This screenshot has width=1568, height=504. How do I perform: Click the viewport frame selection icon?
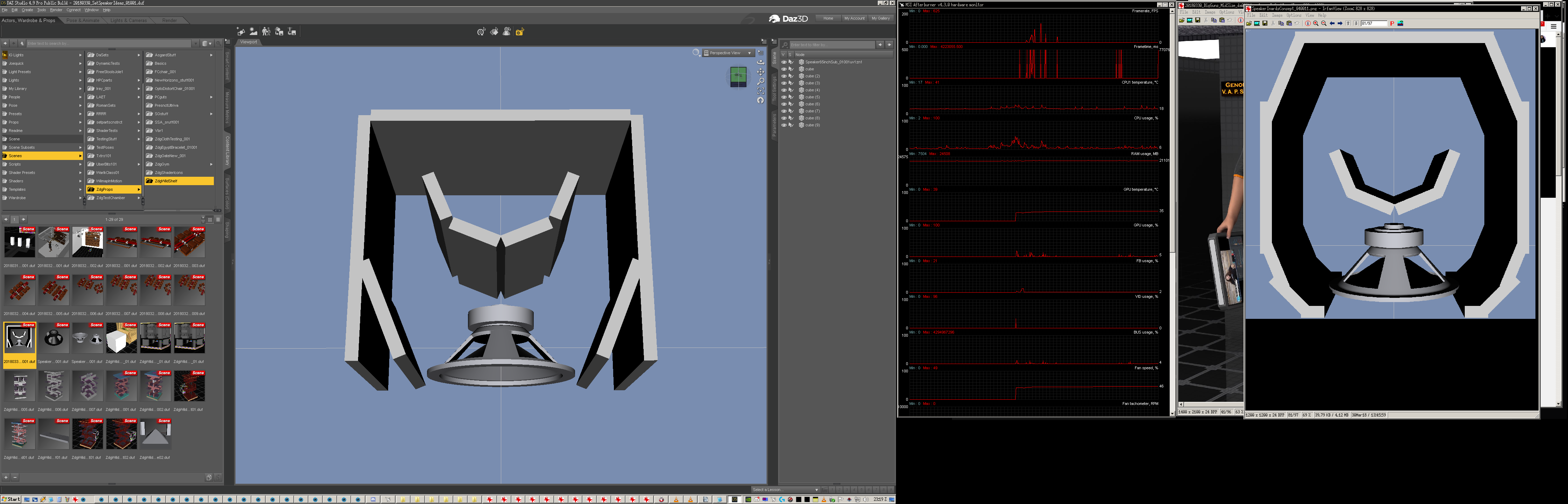click(760, 91)
